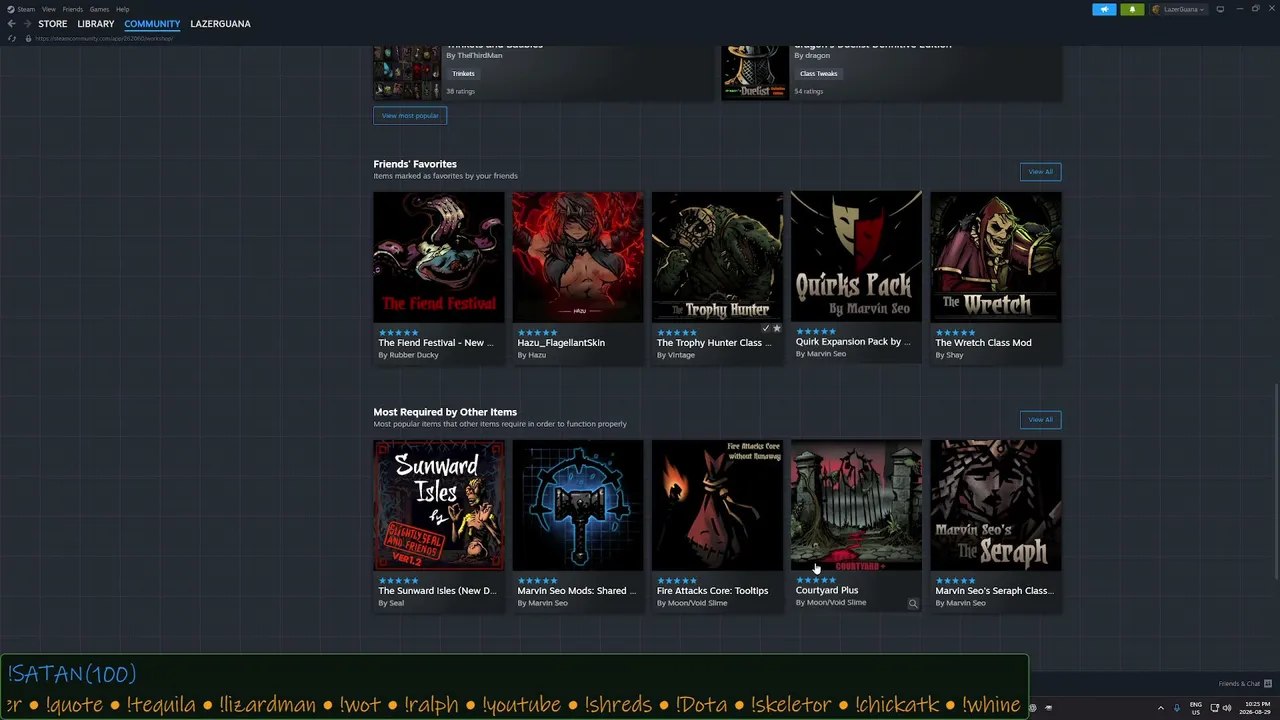Click the page vertical scrollbar
Viewport: 1280px width, 720px height.
(x=1276, y=483)
